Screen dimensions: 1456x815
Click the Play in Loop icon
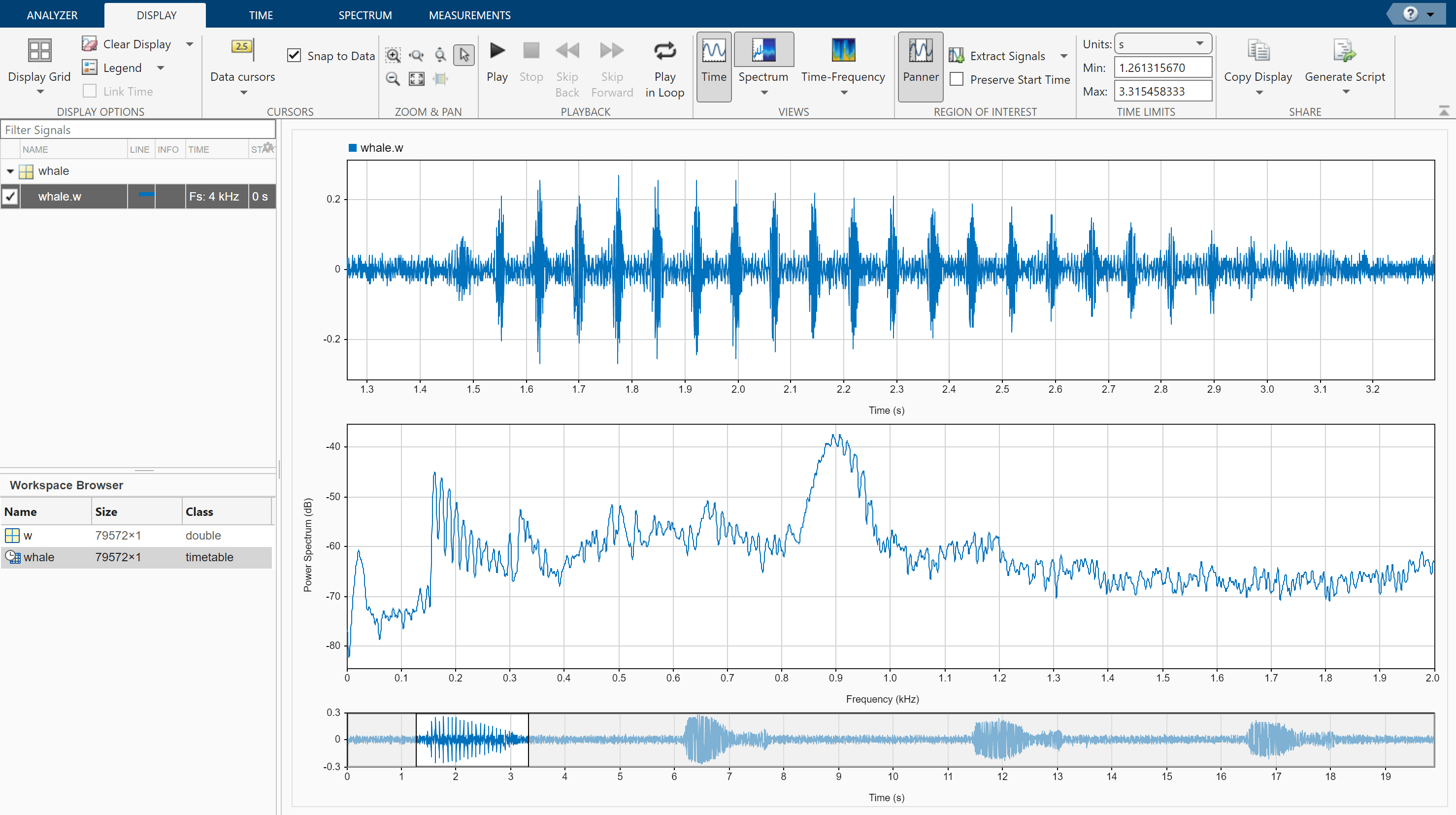tap(664, 51)
